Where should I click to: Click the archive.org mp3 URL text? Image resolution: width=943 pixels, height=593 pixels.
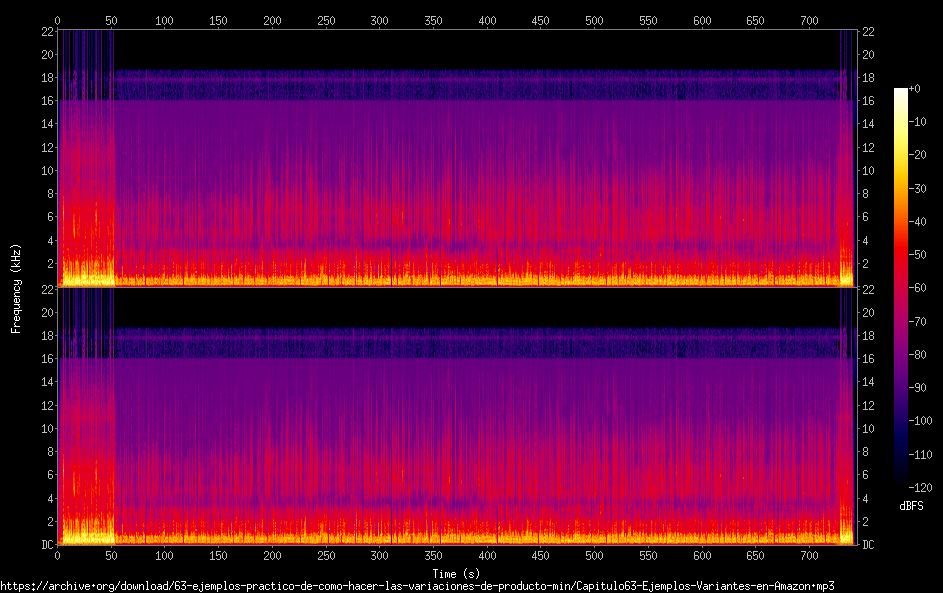(417, 586)
